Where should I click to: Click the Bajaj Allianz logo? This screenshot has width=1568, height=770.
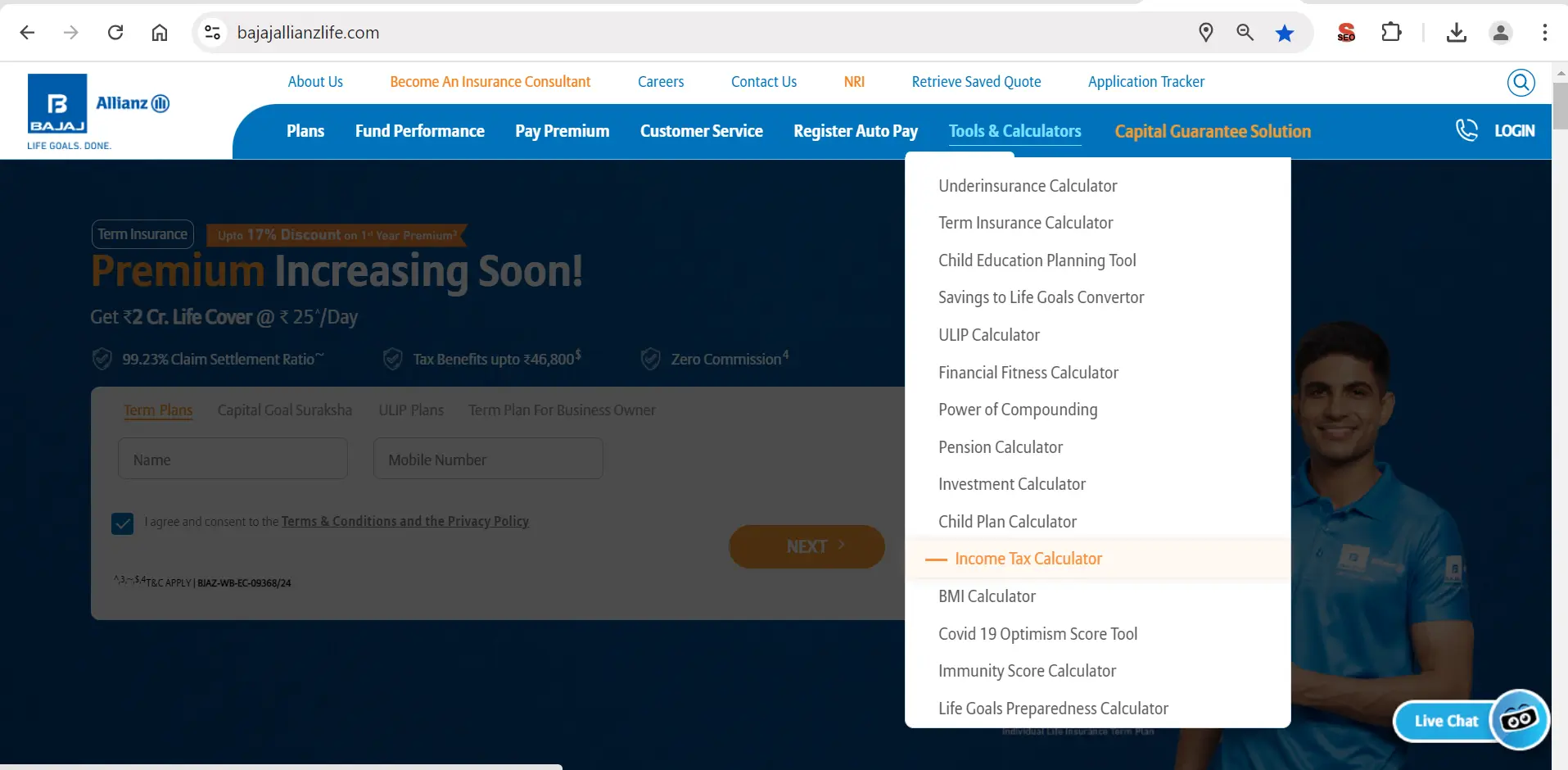(98, 112)
